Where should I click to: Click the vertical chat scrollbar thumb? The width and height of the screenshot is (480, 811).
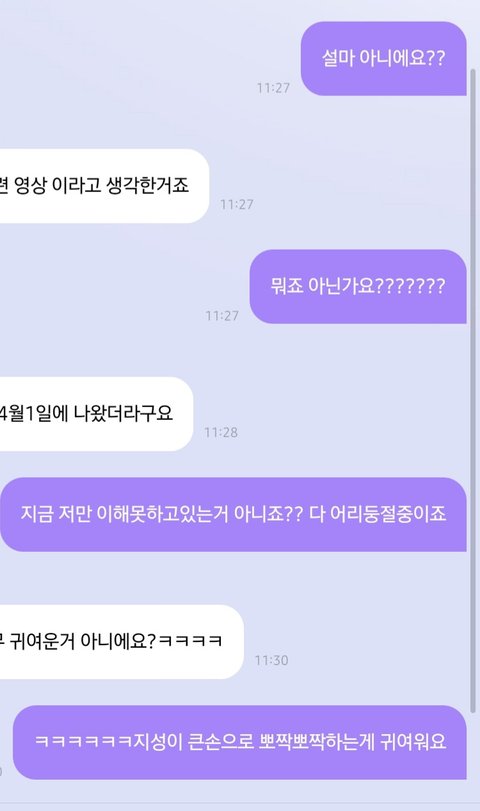473,391
